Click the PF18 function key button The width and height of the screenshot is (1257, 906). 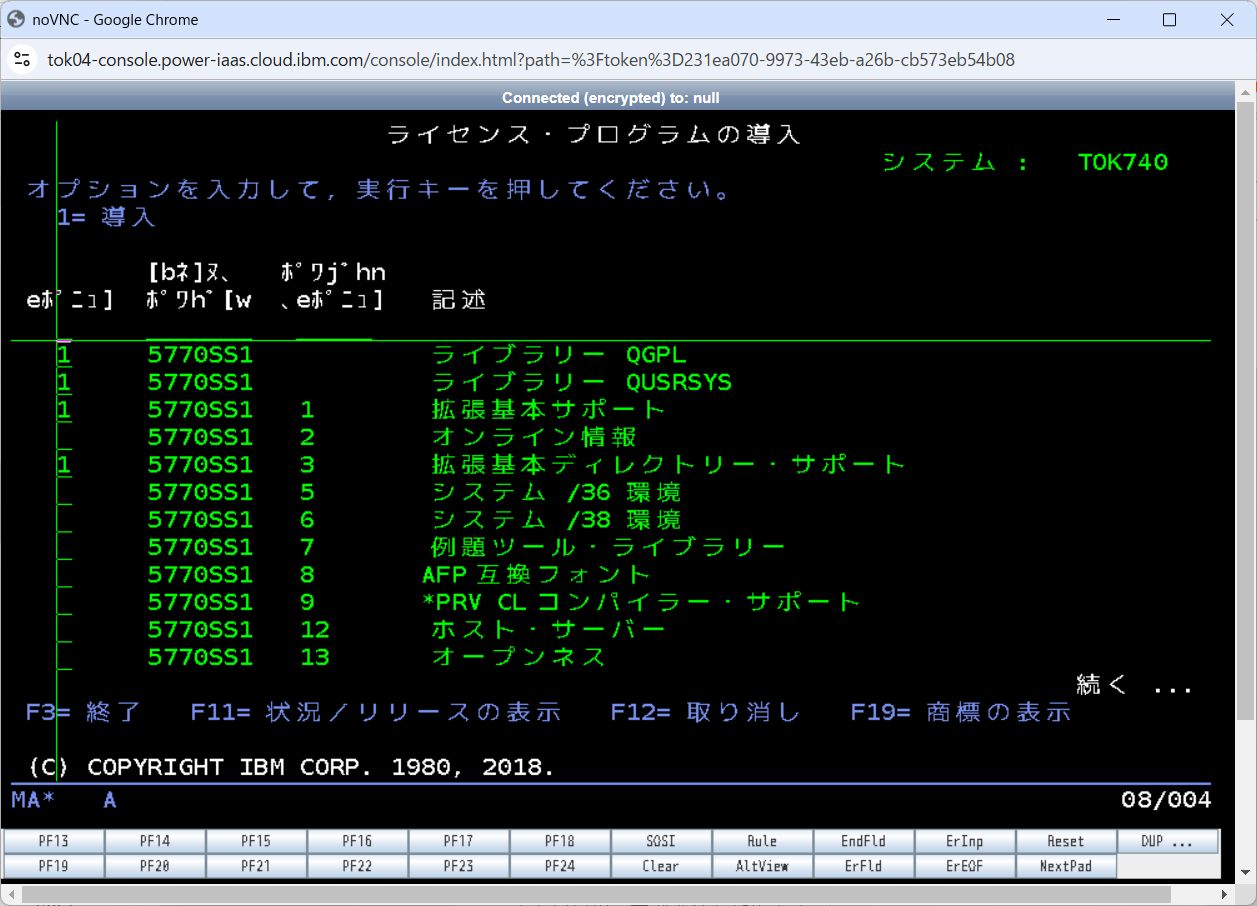(560, 842)
